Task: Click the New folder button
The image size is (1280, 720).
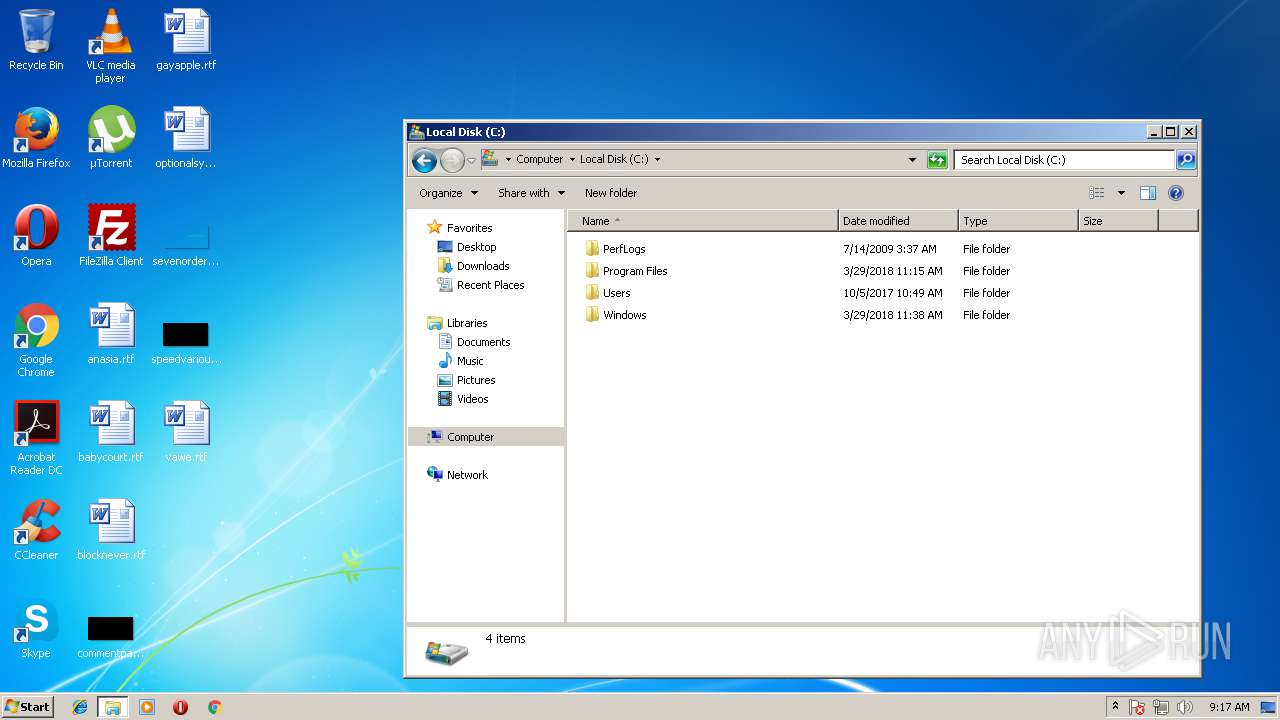Action: pyautogui.click(x=611, y=193)
